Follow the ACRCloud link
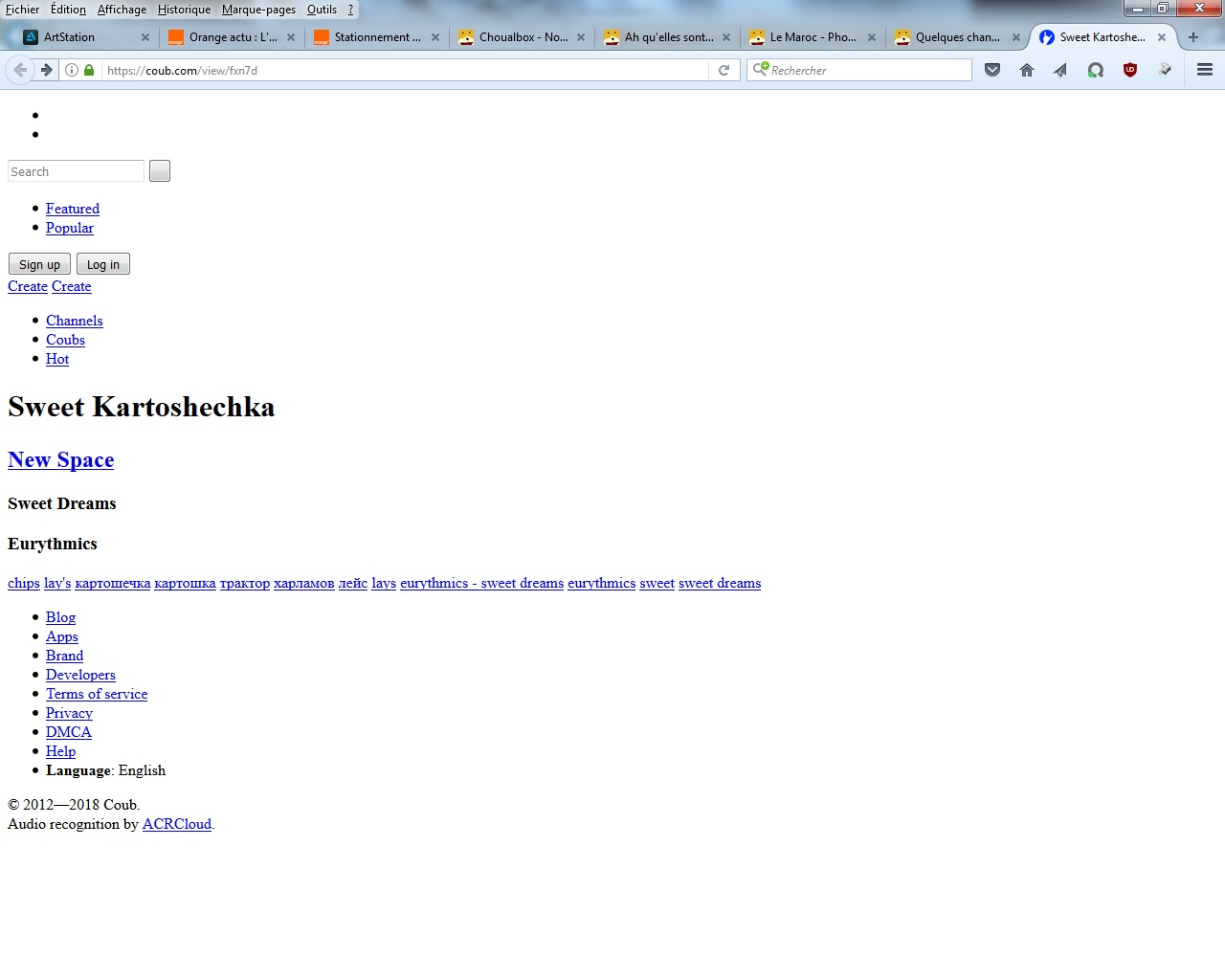Image resolution: width=1225 pixels, height=980 pixels. (176, 824)
